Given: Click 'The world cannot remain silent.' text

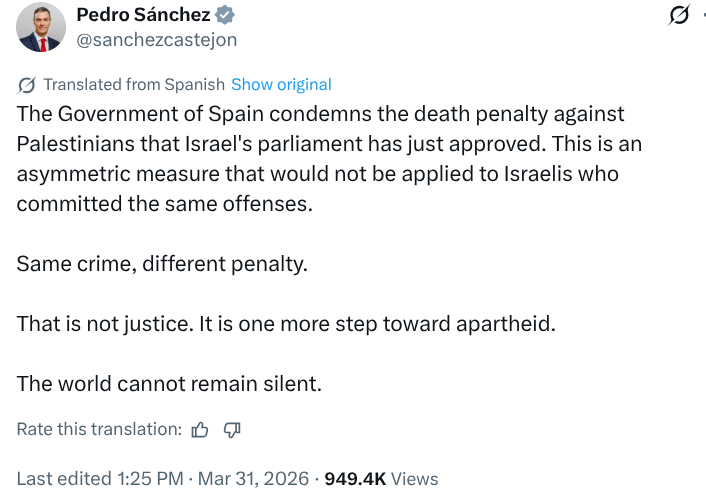Looking at the screenshot, I should tap(166, 383).
